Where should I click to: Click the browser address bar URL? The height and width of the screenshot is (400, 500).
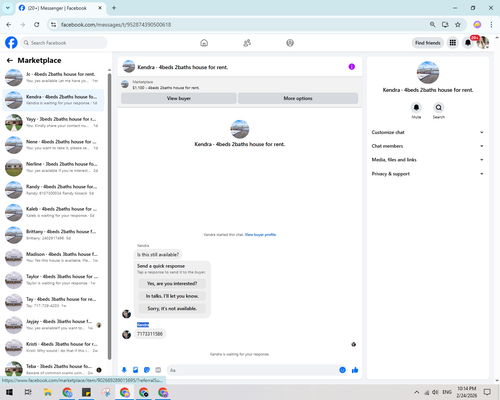coord(116,25)
